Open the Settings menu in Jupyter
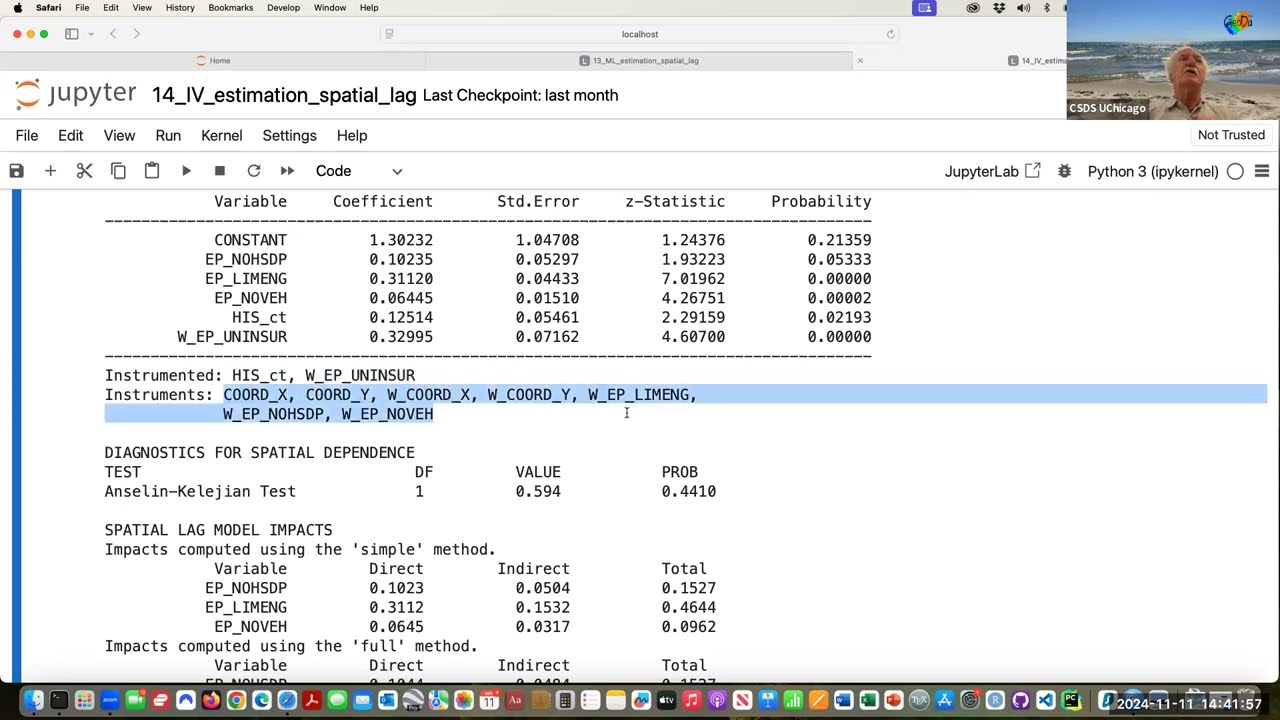The height and width of the screenshot is (720, 1280). point(289,135)
